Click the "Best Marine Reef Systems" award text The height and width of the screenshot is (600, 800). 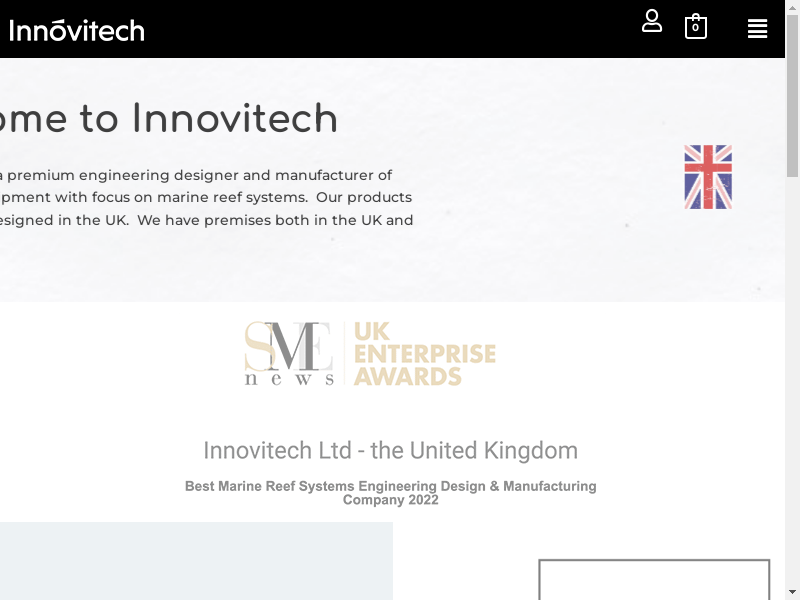pos(390,493)
